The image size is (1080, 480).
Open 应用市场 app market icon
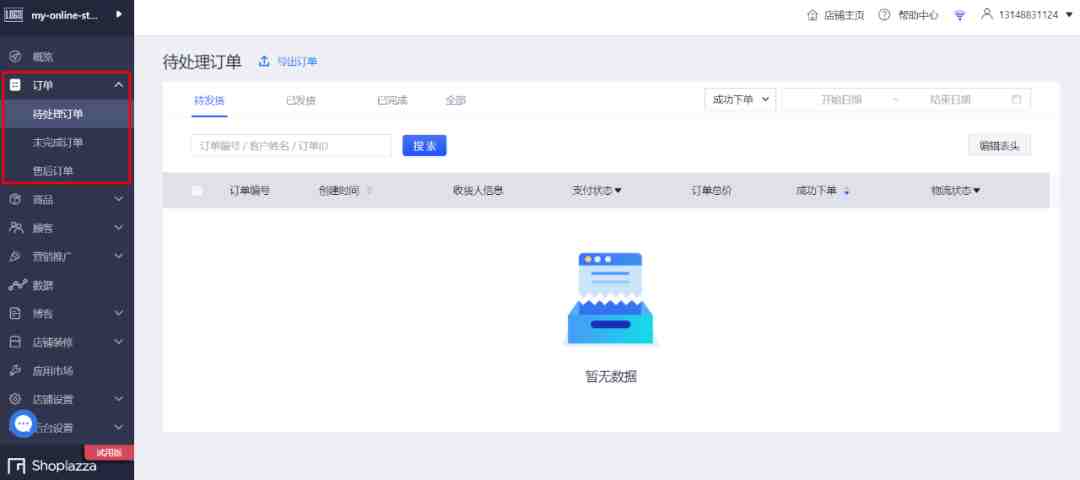pos(15,371)
